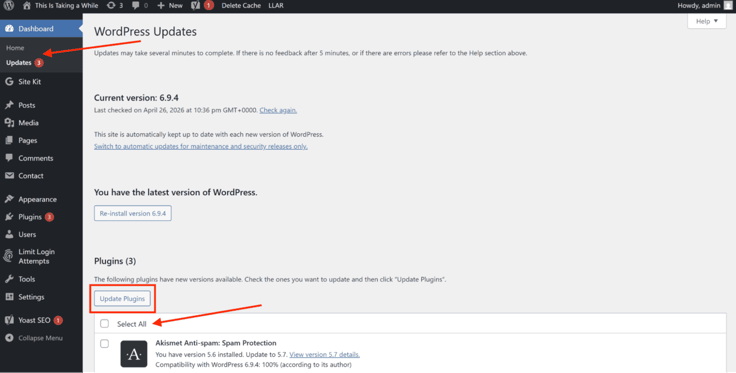Click the Current version: 6.9.4 heading

pos(136,98)
